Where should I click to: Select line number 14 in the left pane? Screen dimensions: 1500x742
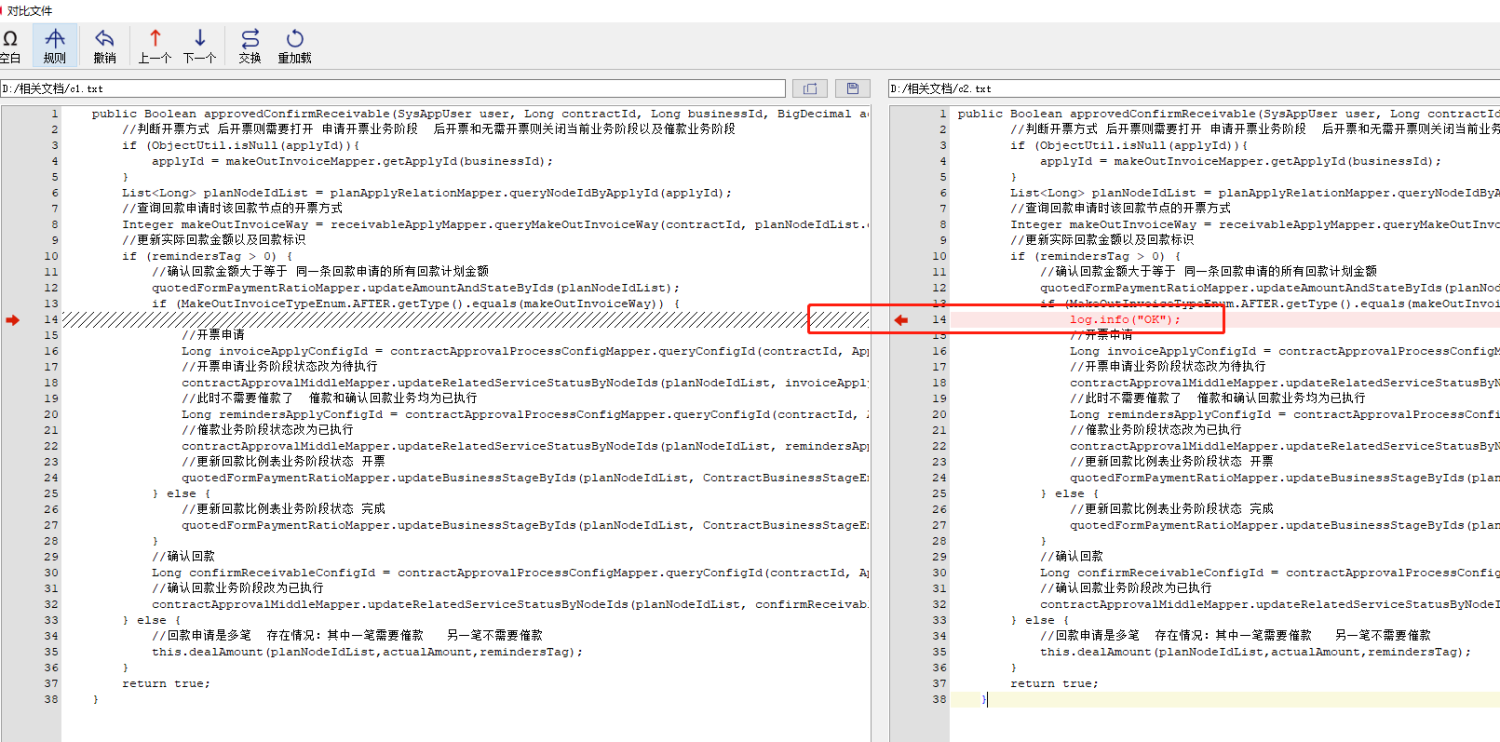[x=51, y=319]
